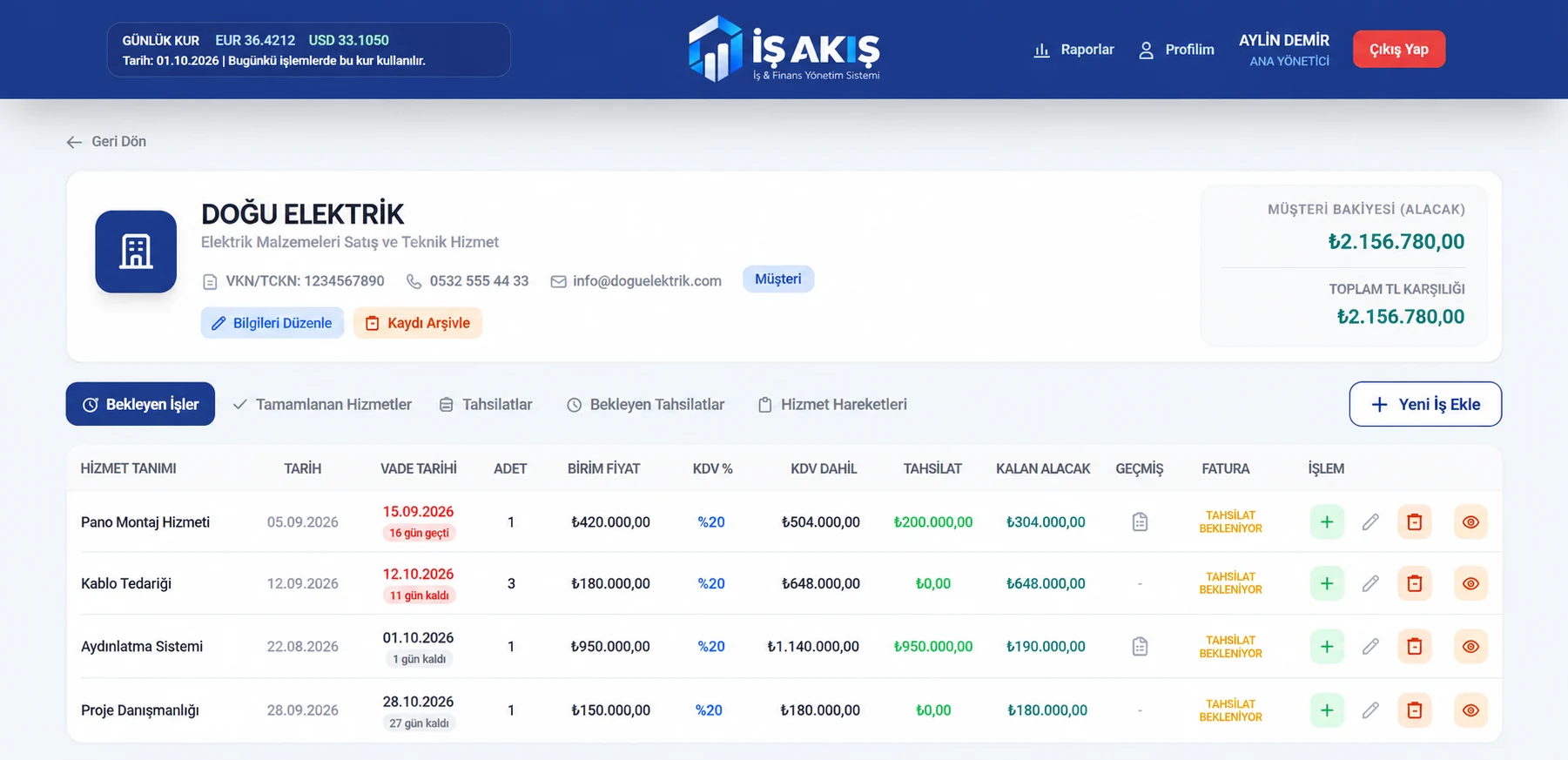Image resolution: width=1568 pixels, height=760 pixels.
Task: View details of Pano Montaj Hizmeti
Action: pos(1470,522)
